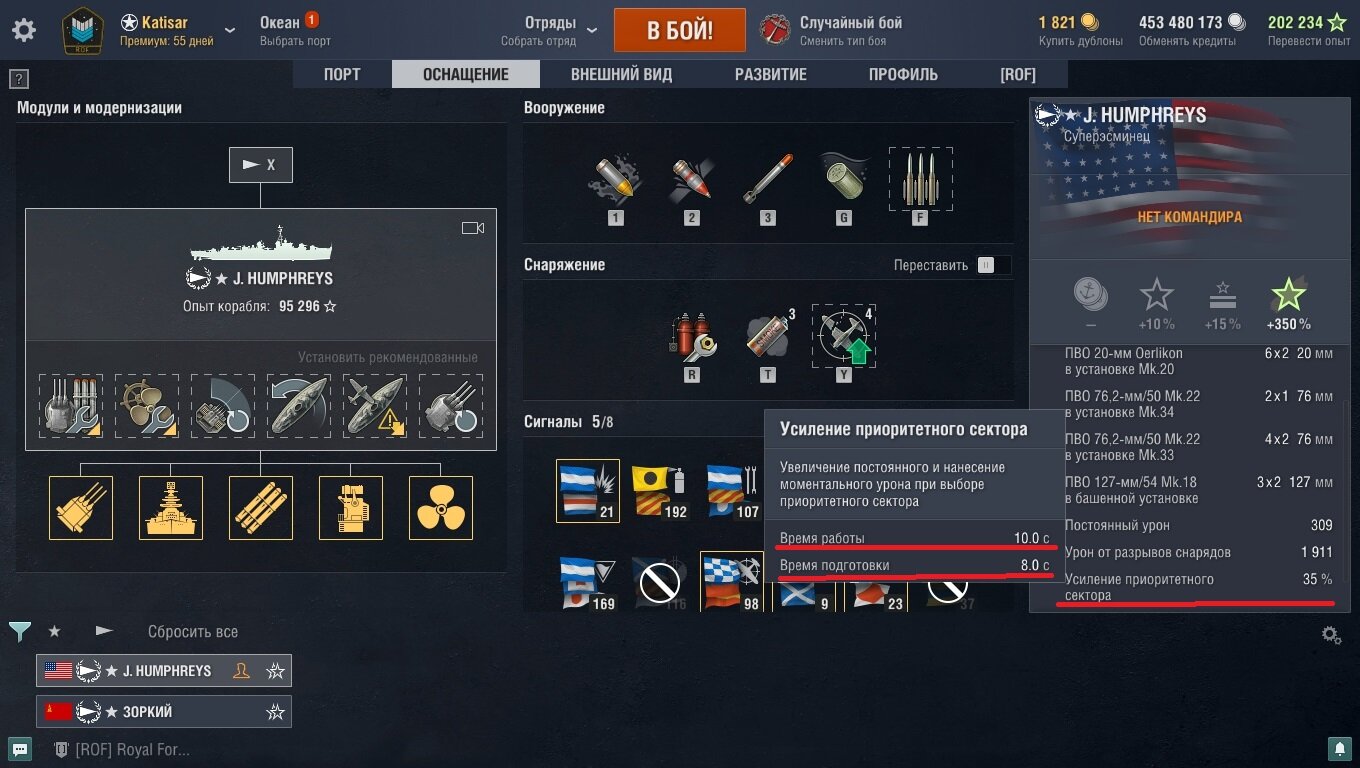Select the smoke generator consumable
The image size is (1360, 768).
click(x=768, y=336)
